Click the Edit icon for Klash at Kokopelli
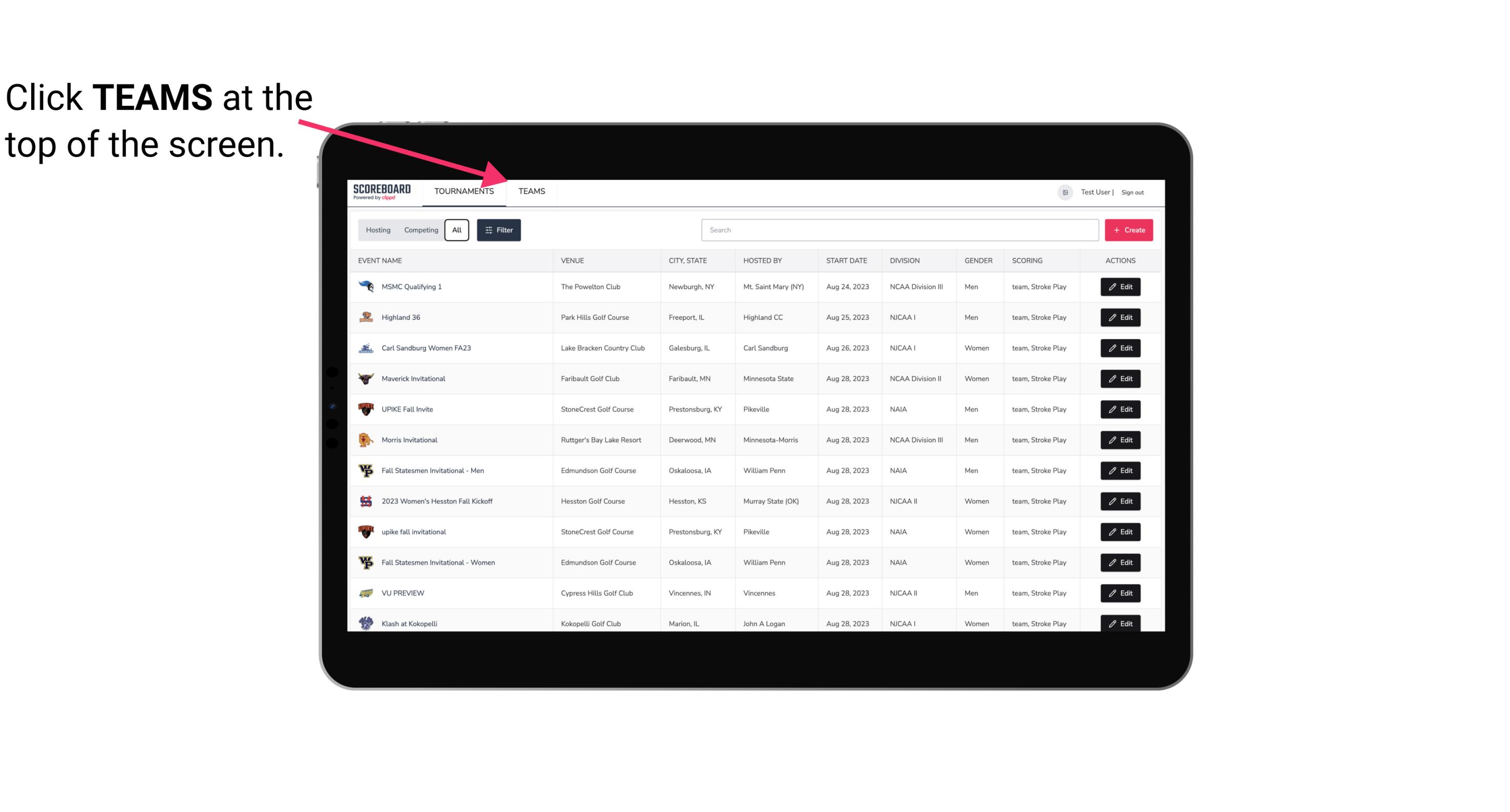 point(1121,623)
